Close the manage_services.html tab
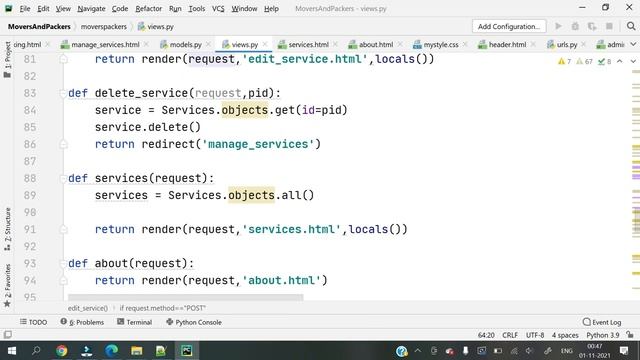 pyautogui.click(x=147, y=44)
